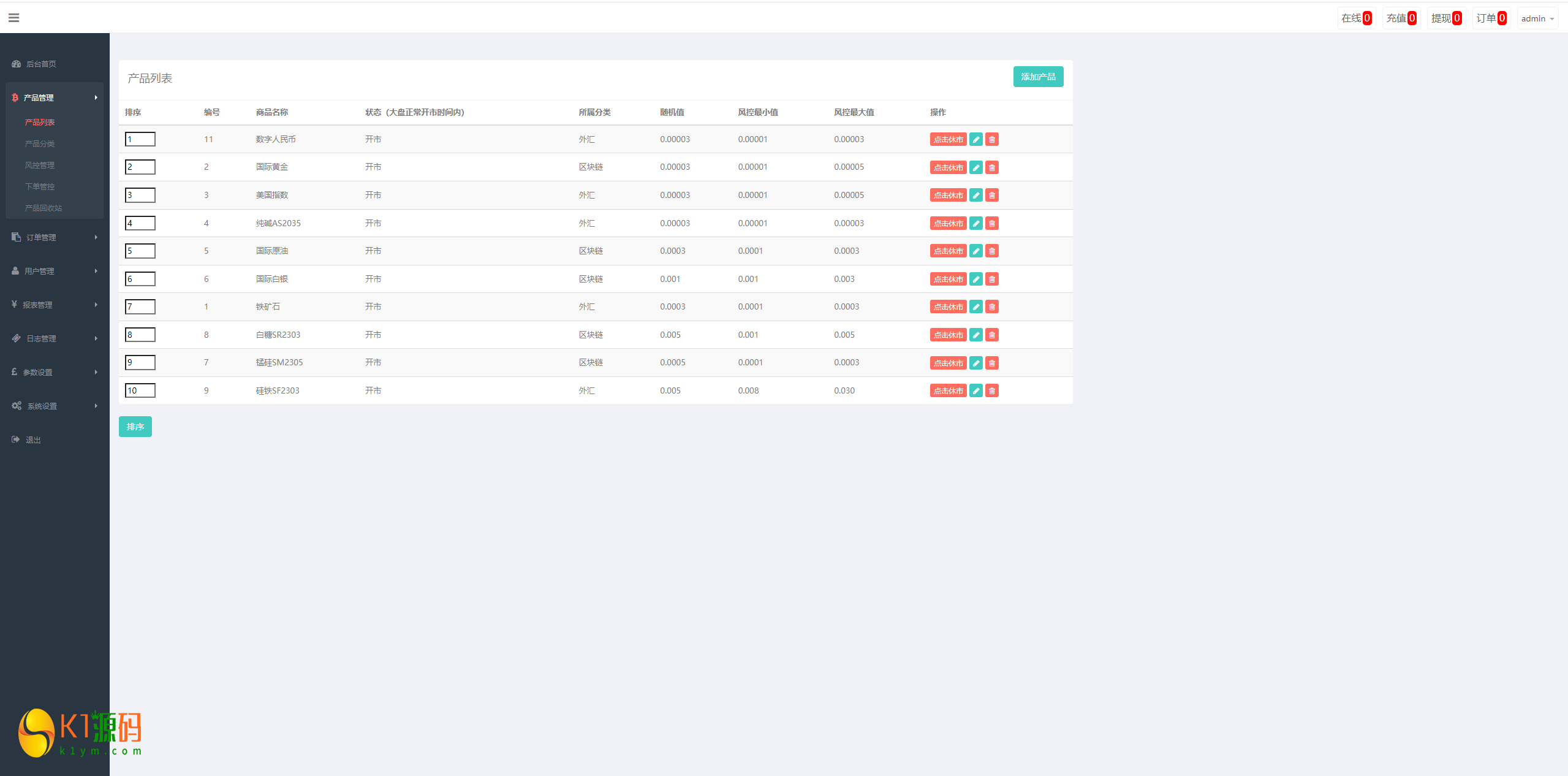The image size is (1568, 776).
Task: Focus the sort input for 国际原油
Action: 140,251
